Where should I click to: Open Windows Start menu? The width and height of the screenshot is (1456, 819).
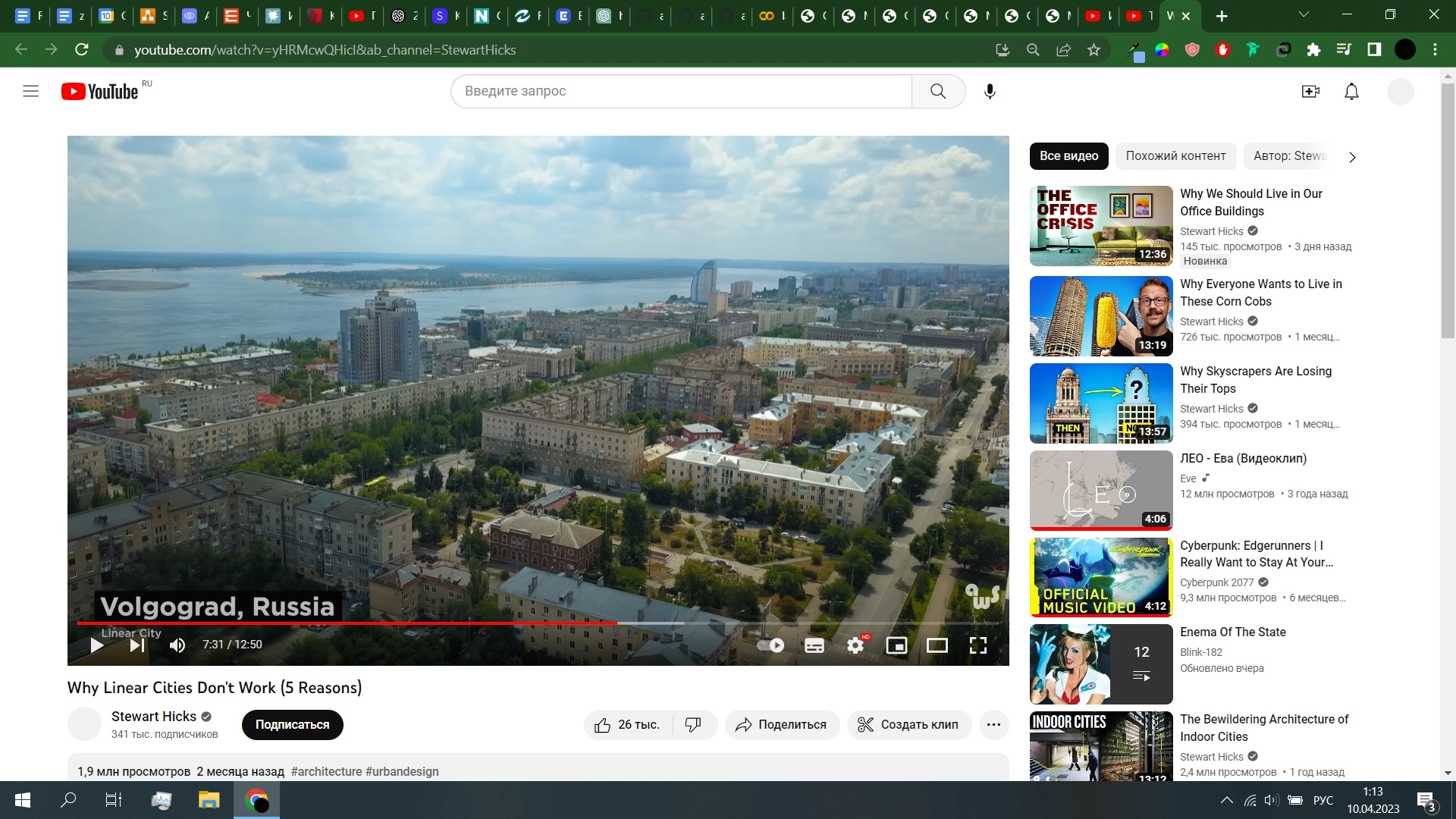click(x=23, y=800)
